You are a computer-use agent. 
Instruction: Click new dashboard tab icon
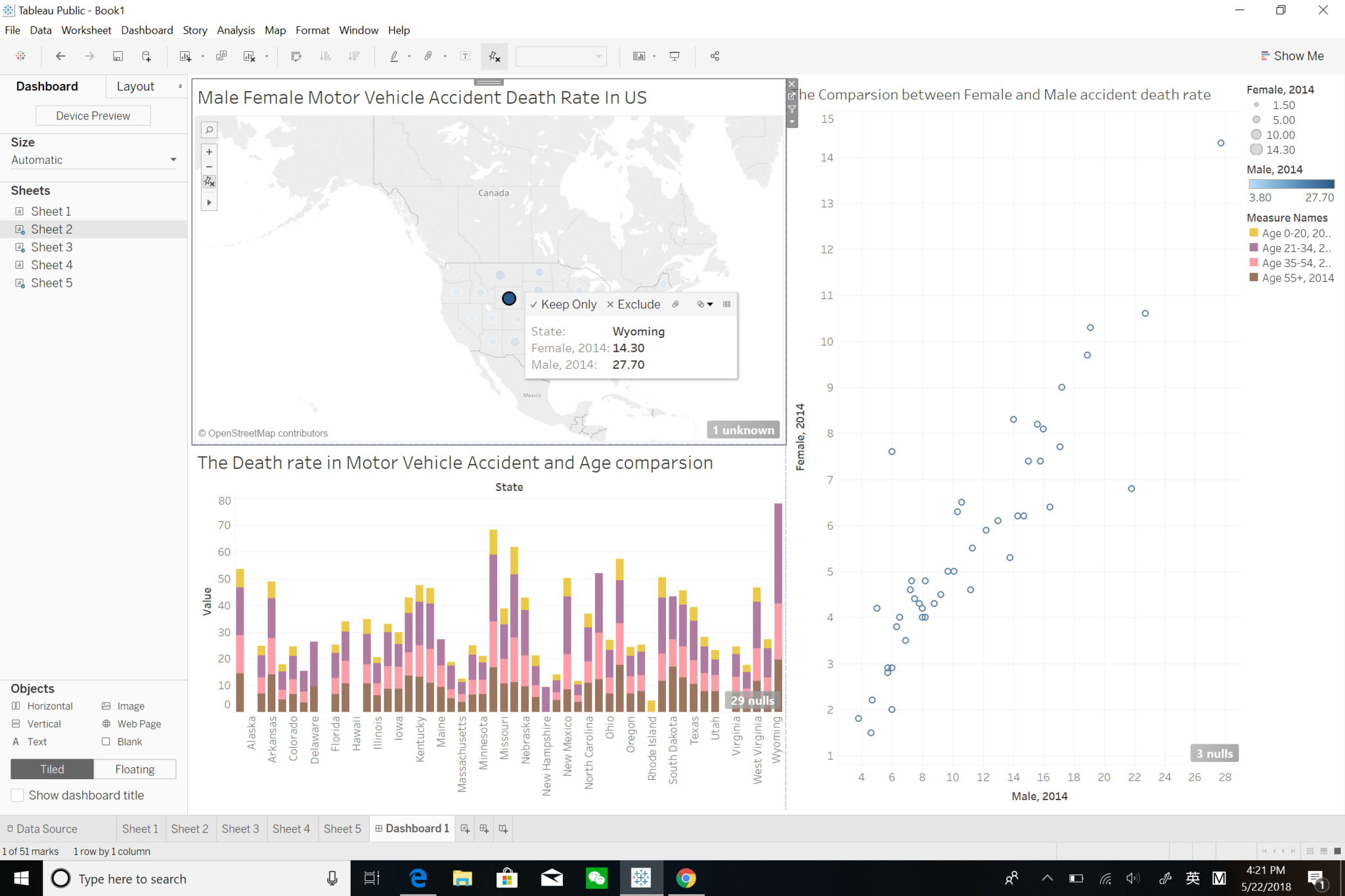coord(484,829)
